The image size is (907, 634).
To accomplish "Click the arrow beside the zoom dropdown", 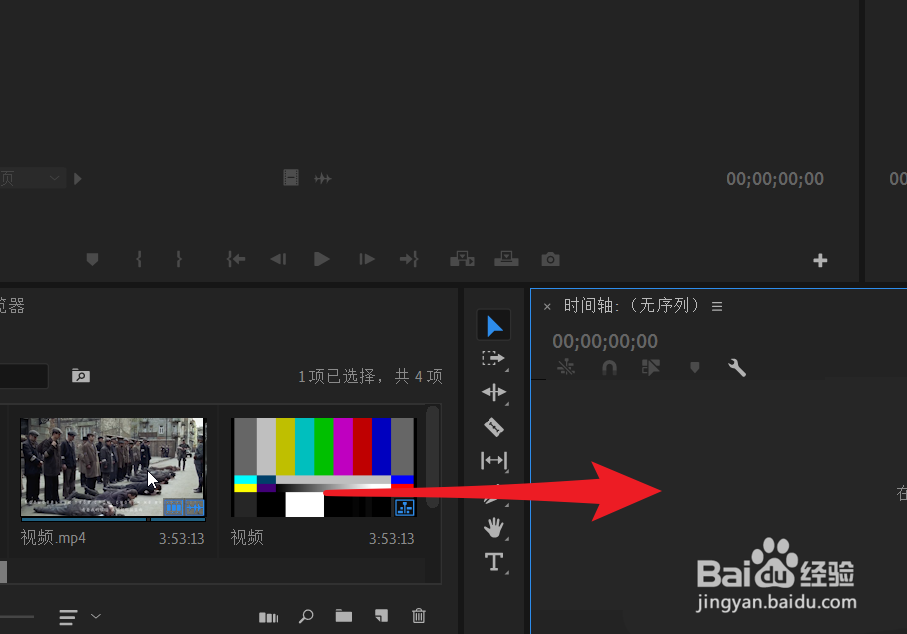I will [x=78, y=179].
